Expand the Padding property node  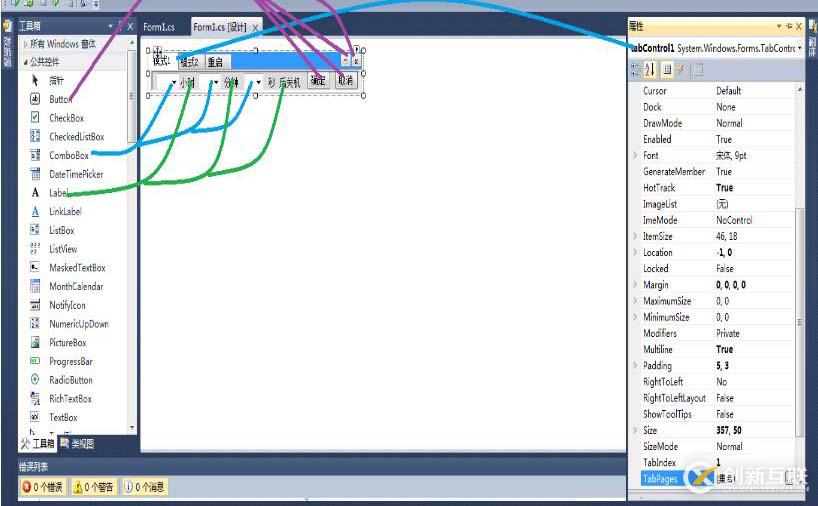tap(635, 366)
